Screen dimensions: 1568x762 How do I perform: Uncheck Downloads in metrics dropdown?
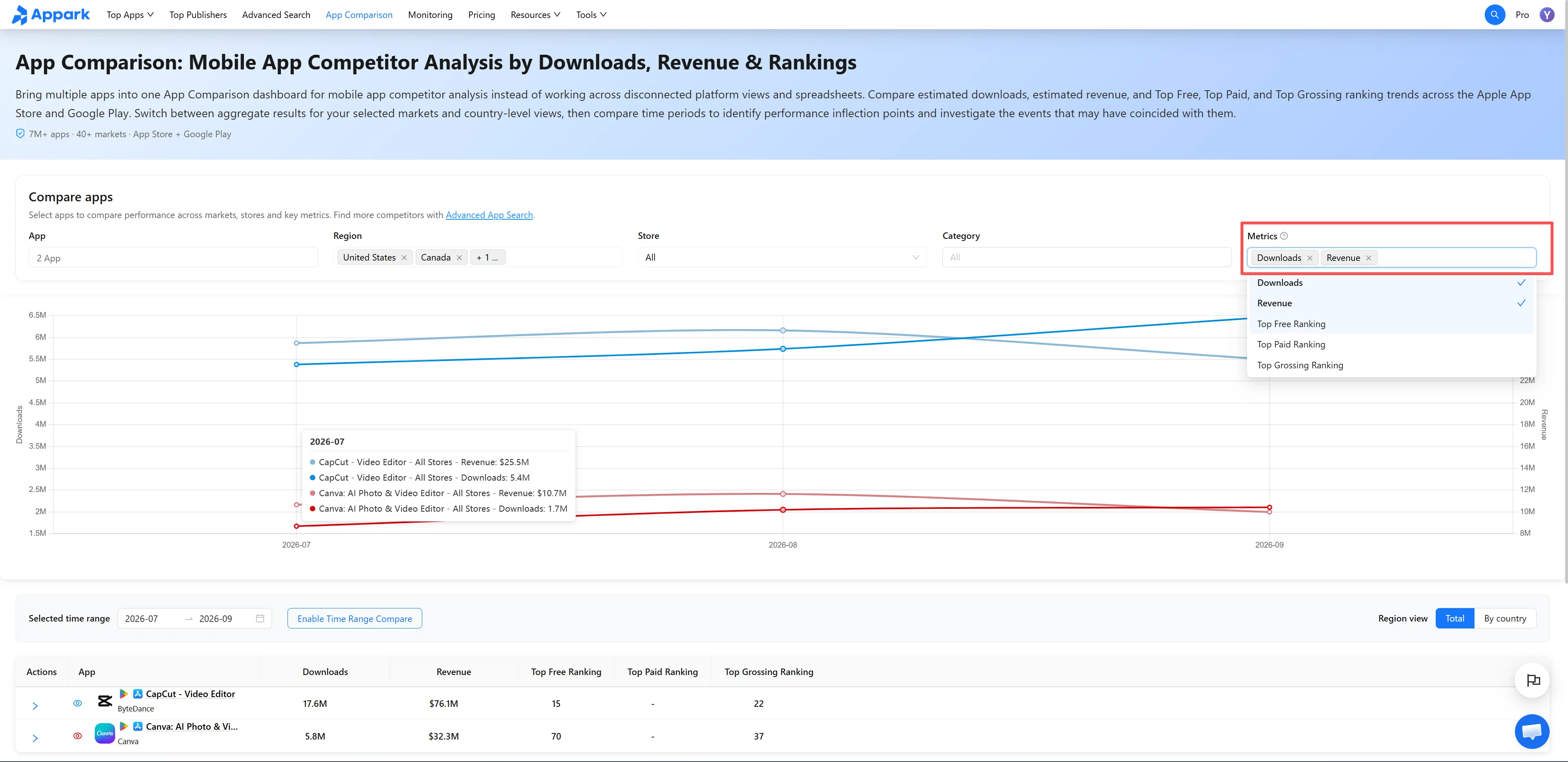(1390, 283)
